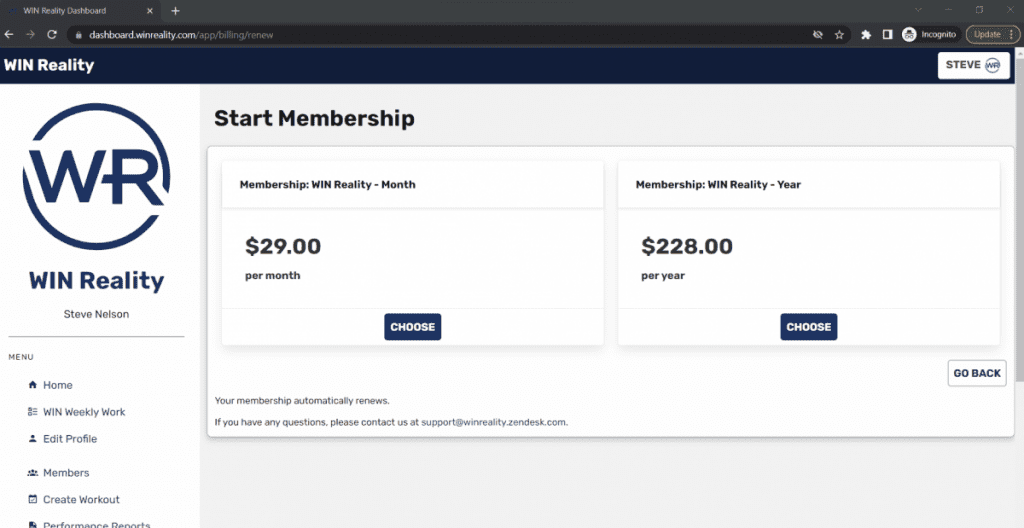
Task: Click the MENU section label
Action: (21, 357)
